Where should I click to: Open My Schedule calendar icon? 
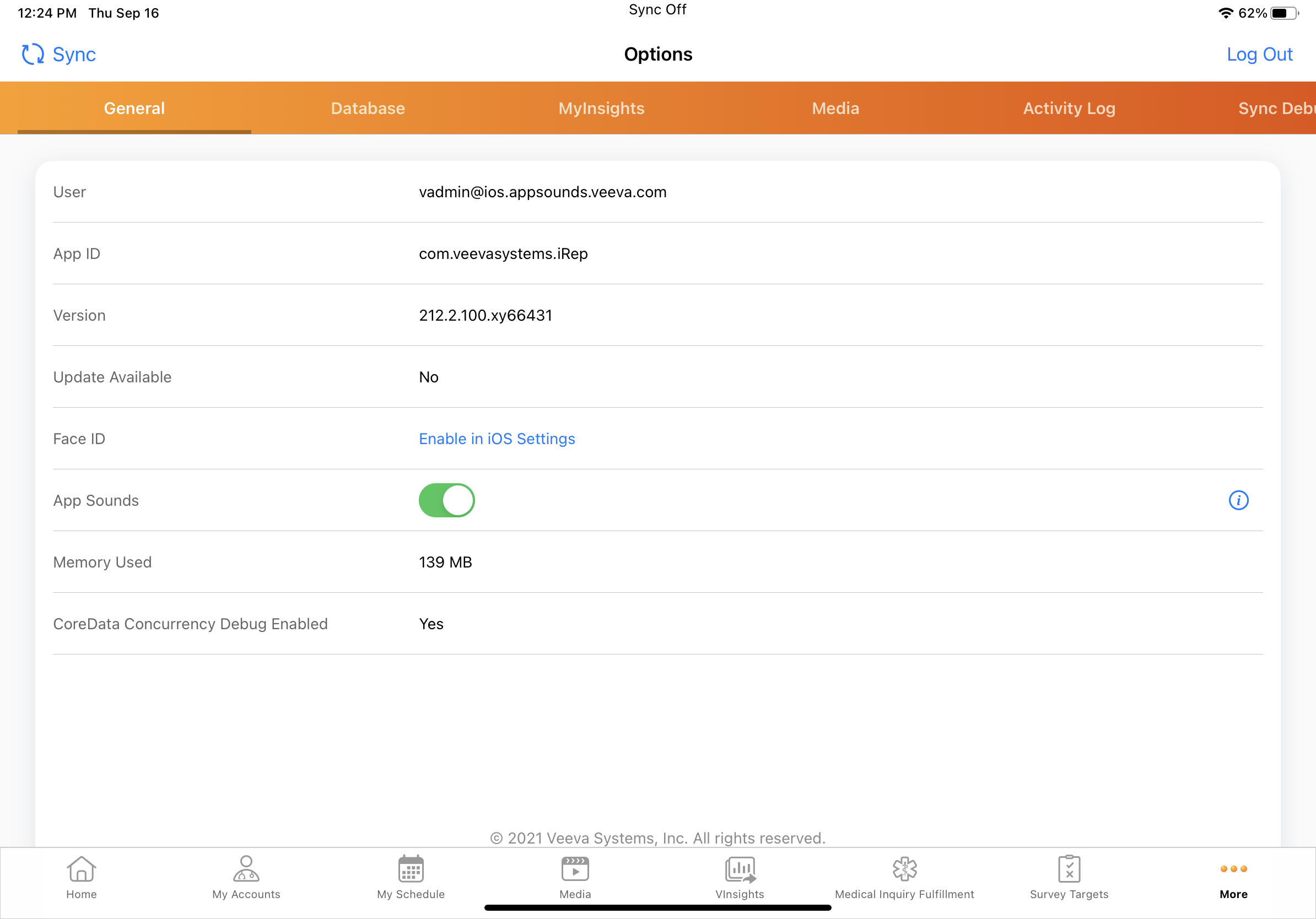tap(411, 869)
